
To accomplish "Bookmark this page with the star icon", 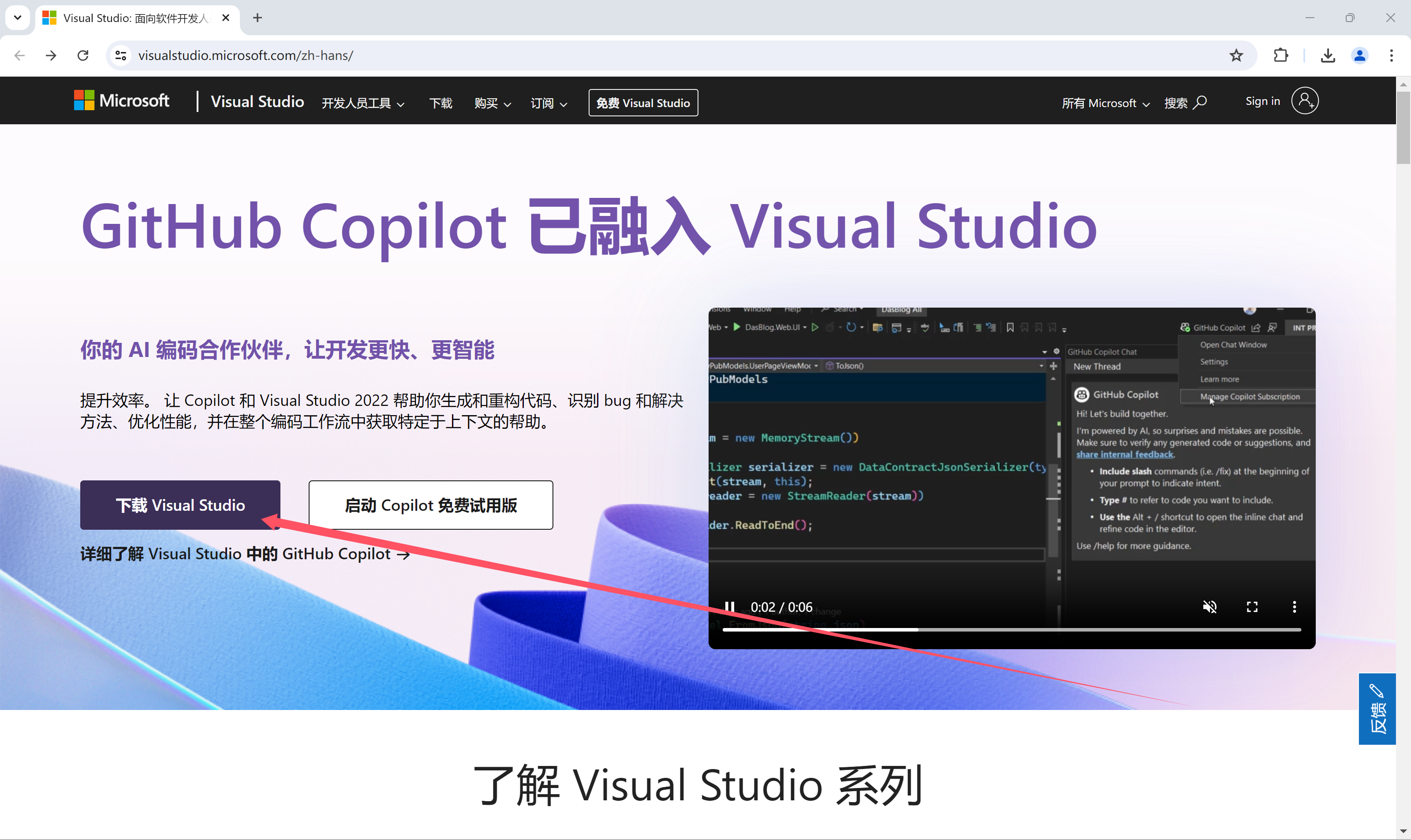I will click(x=1236, y=55).
